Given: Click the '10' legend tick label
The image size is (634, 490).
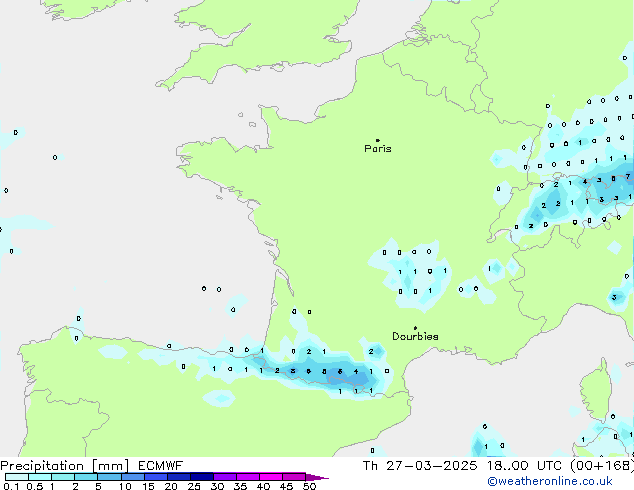Looking at the screenshot, I should pos(125,486).
